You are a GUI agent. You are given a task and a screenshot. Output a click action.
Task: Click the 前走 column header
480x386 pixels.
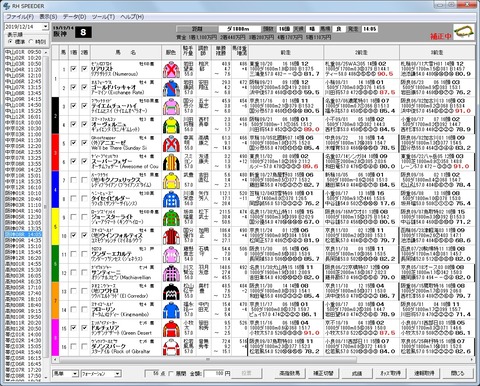pyautogui.click(x=286, y=52)
